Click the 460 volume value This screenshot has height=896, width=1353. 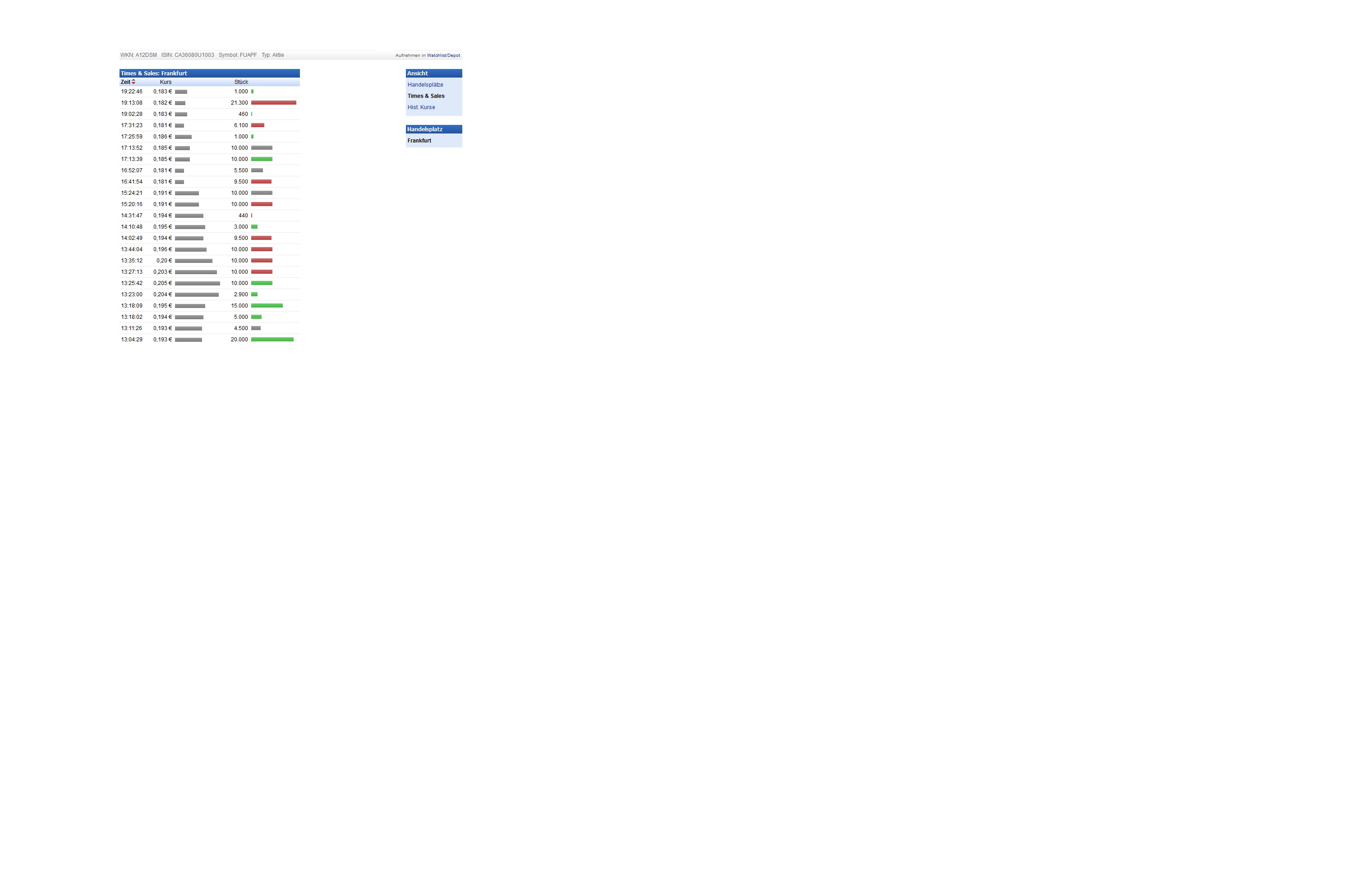click(x=243, y=114)
